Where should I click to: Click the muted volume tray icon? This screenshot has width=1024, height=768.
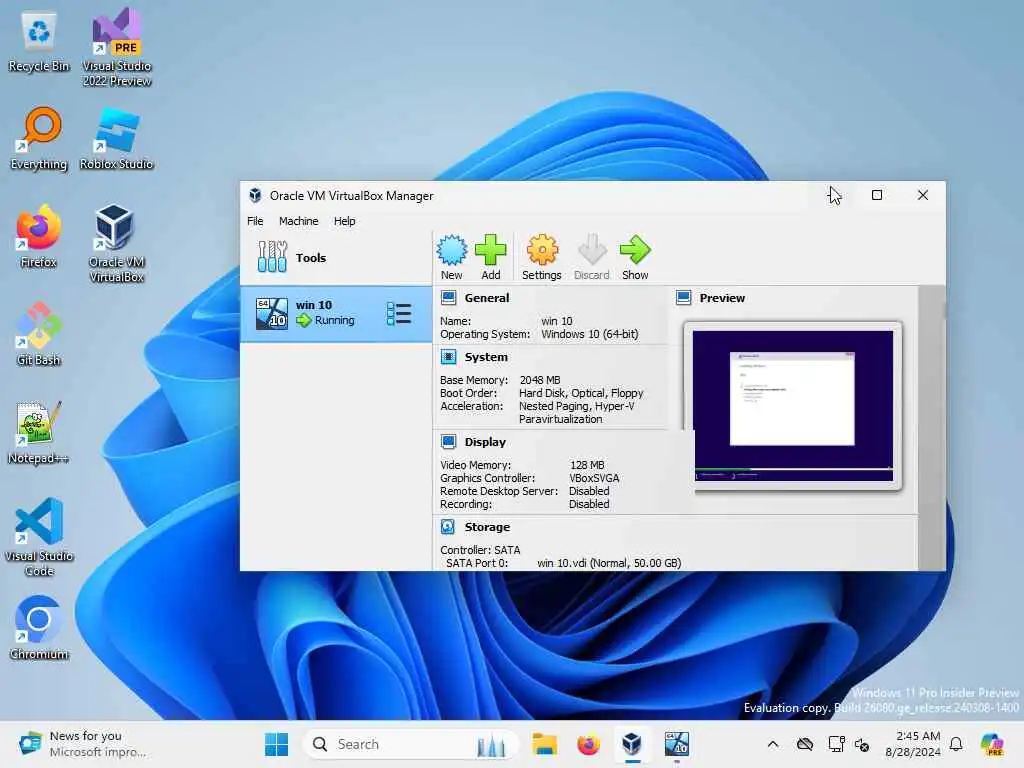[x=862, y=744]
